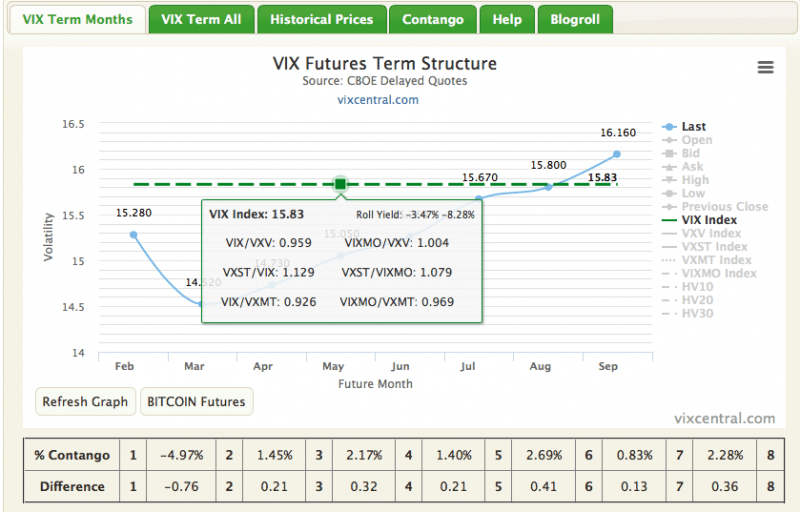Viewport: 800px width, 512px height.
Task: Click the Sep data point at 16.160
Action: pyautogui.click(x=617, y=154)
